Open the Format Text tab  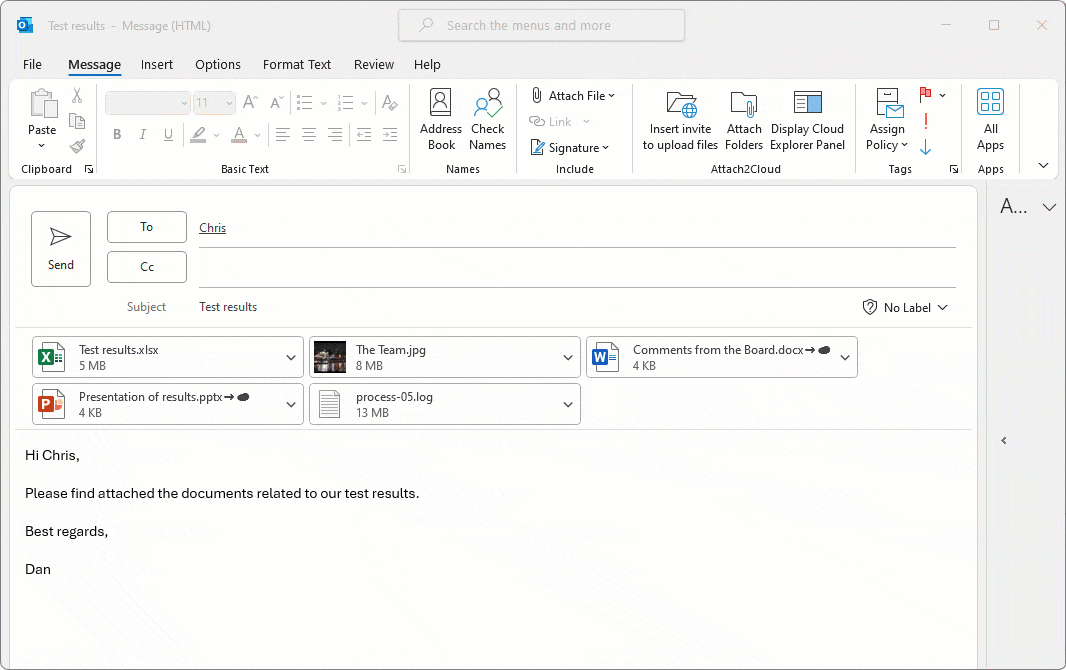click(x=296, y=65)
